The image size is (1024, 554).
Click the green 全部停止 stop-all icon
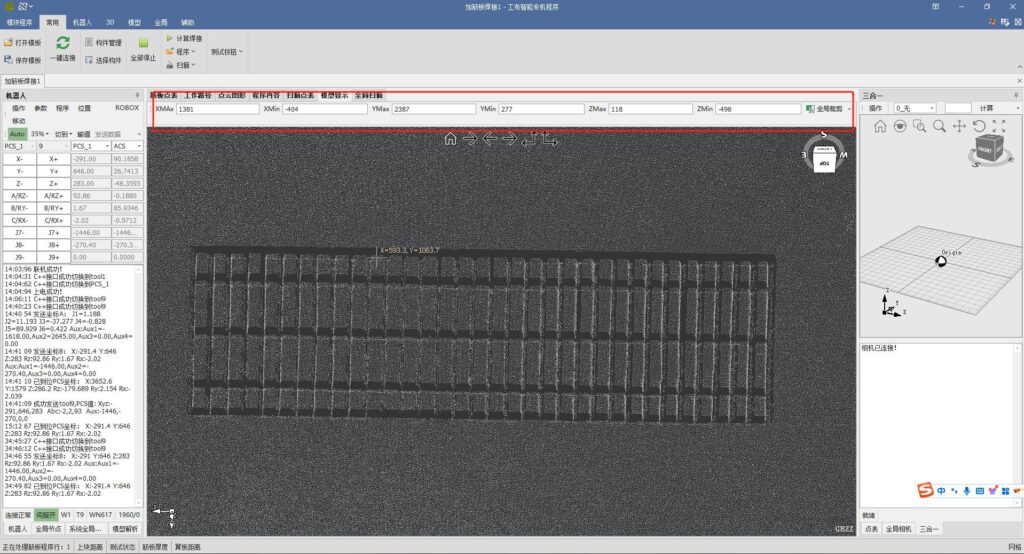143,44
